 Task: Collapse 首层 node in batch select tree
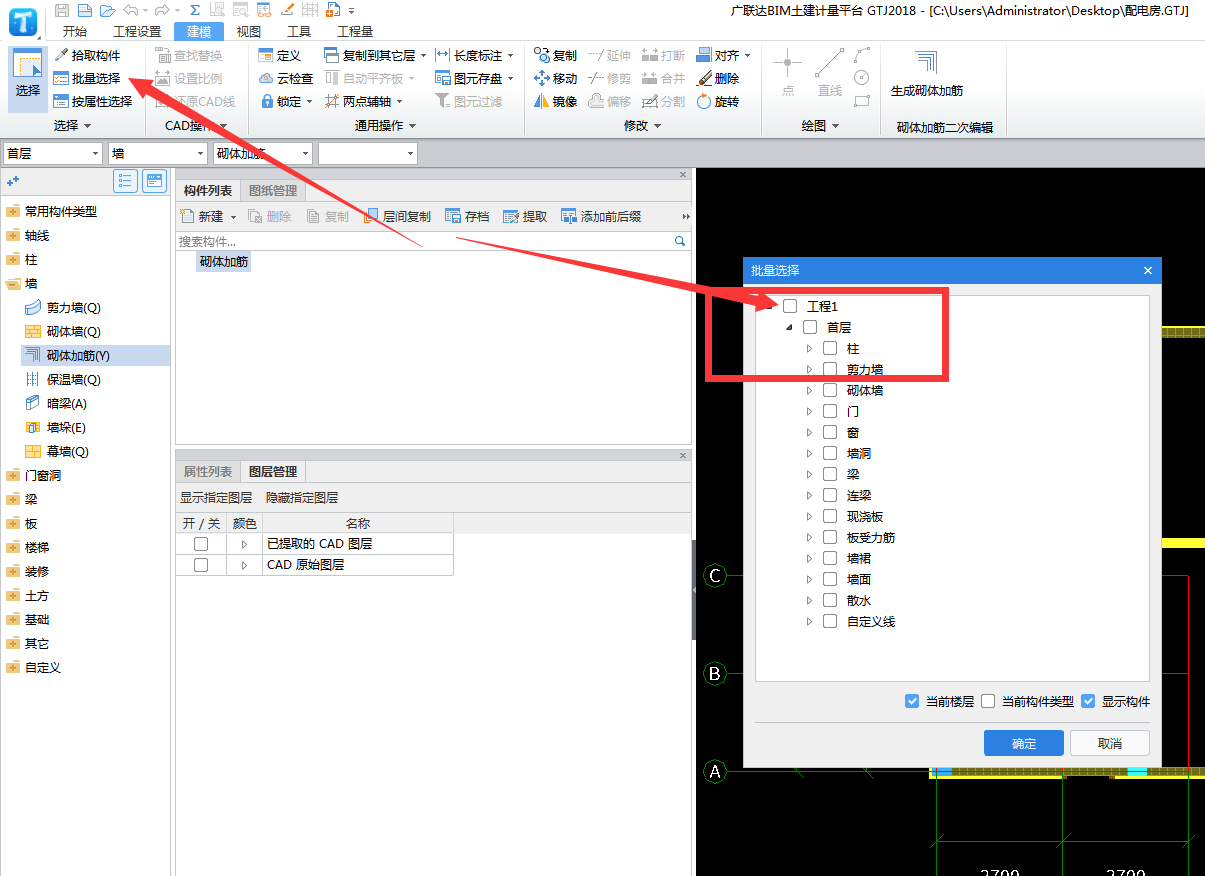click(789, 327)
